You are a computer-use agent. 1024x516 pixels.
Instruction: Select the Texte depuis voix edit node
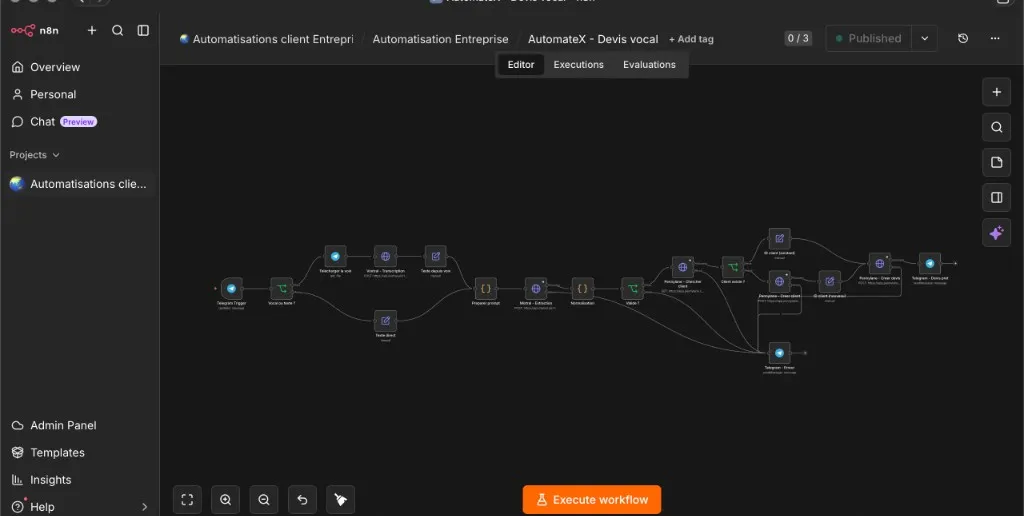coord(436,257)
